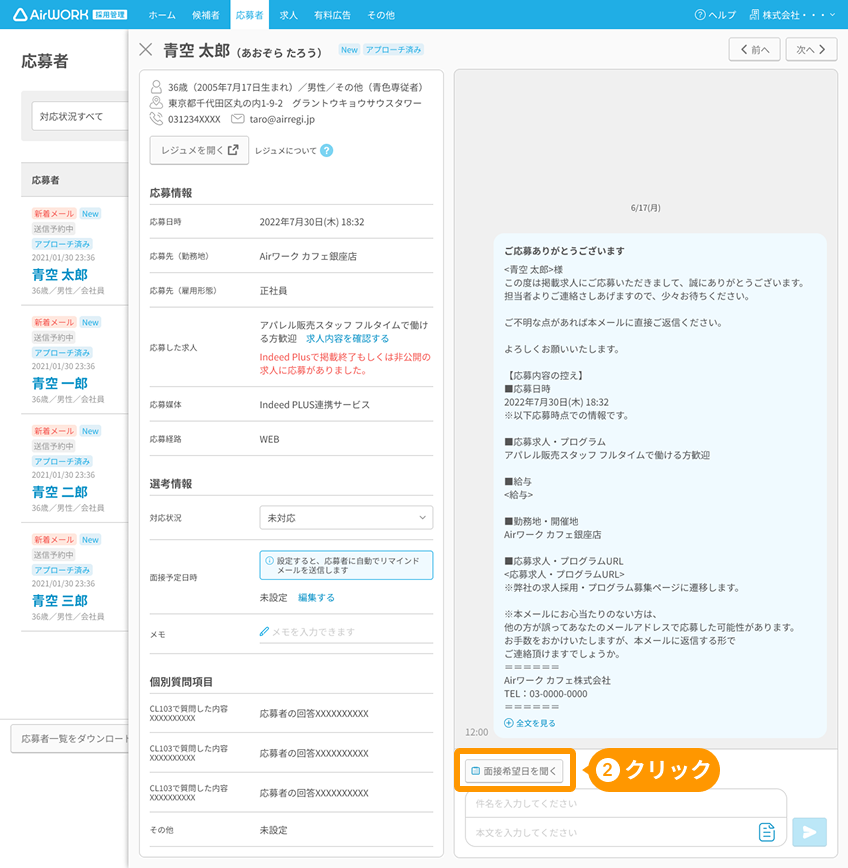This screenshot has width=848, height=868.
Task: Click the AirWORK logo
Action: 70,14
